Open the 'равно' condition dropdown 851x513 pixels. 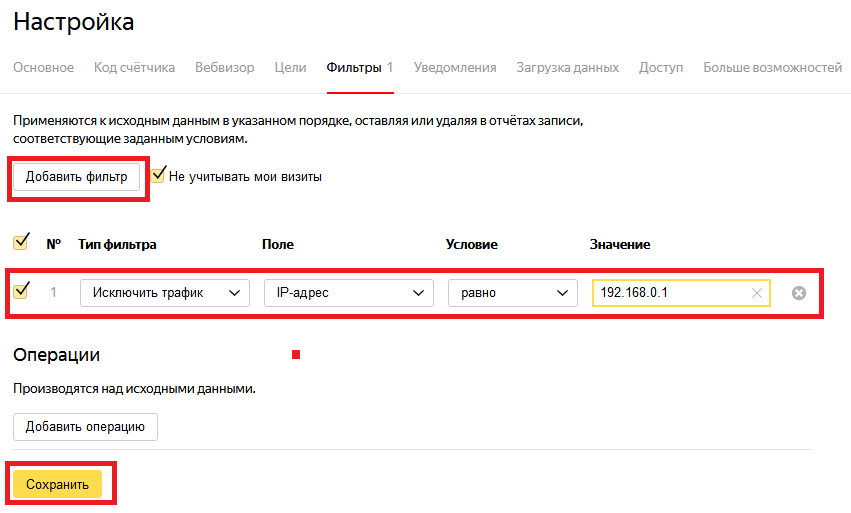coord(513,293)
